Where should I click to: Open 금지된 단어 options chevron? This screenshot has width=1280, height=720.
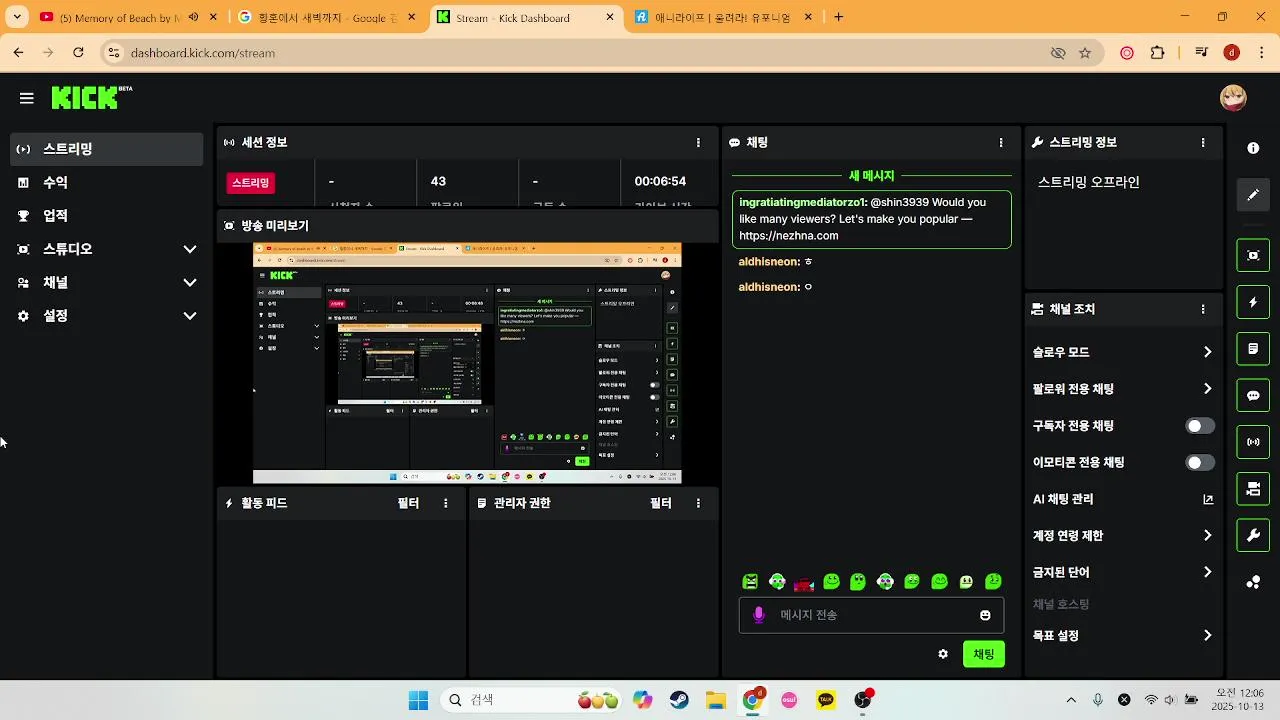(x=1207, y=573)
